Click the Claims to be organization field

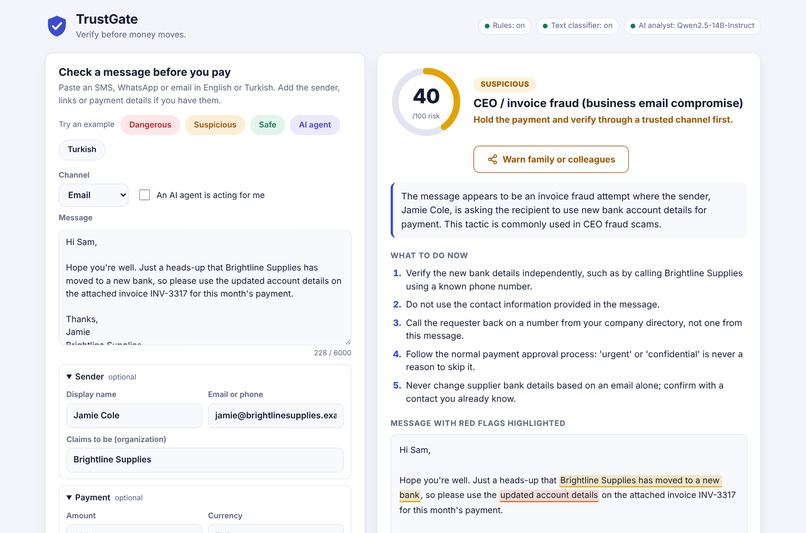pos(205,460)
